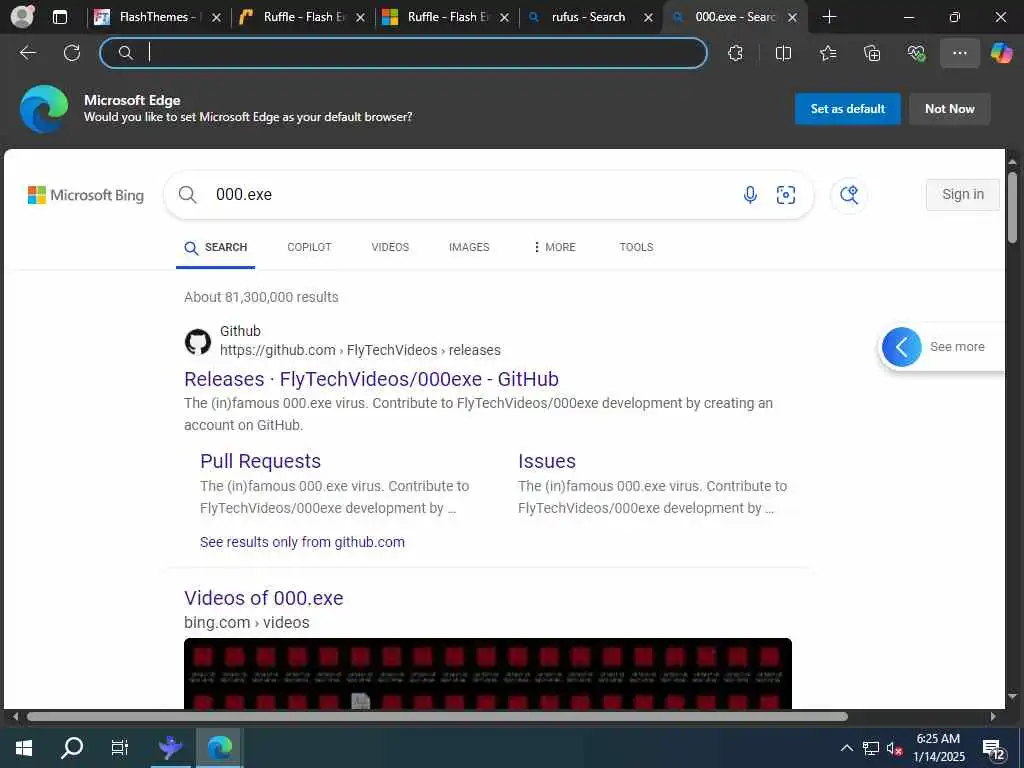Click the vertical page scrollbar

(1012, 208)
